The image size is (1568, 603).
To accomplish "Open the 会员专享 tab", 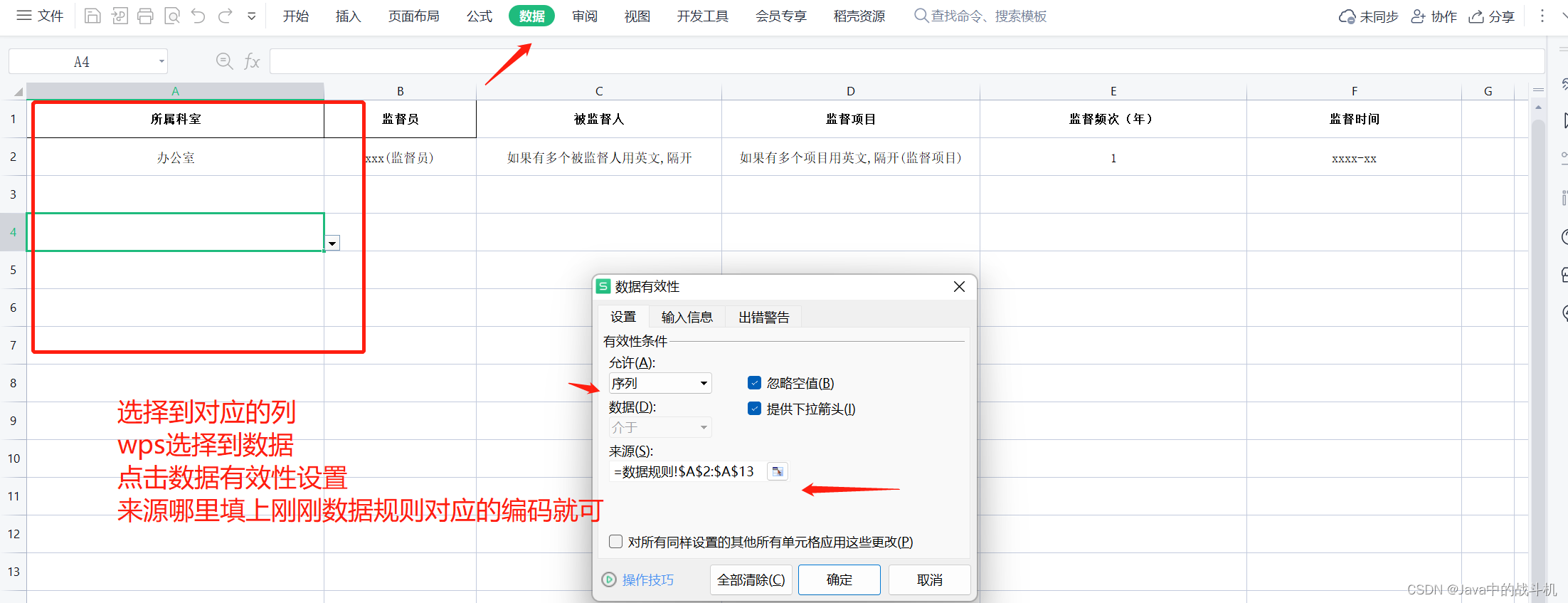I will (x=781, y=16).
